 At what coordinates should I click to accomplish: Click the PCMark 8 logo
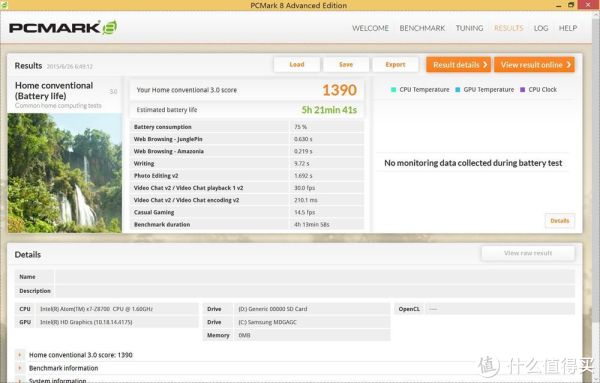tap(63, 28)
